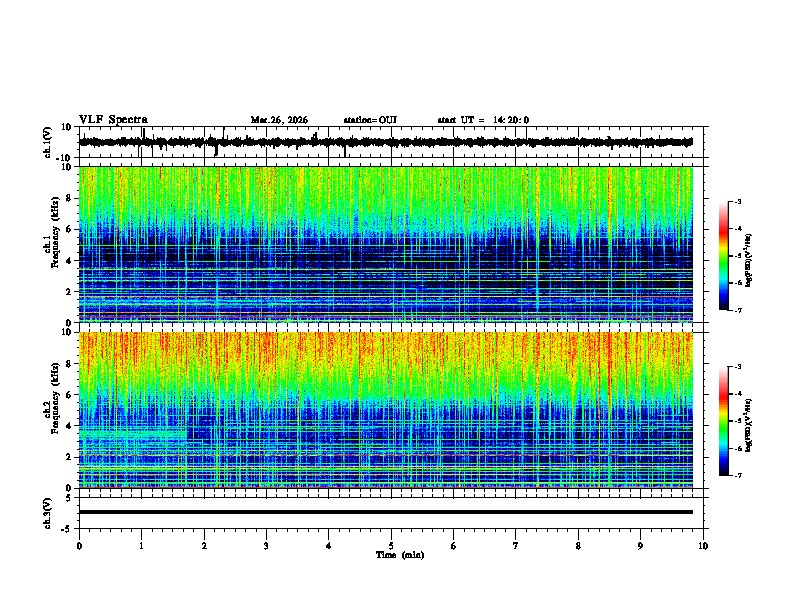This screenshot has width=792, height=612.
Task: Select the date label Mar.26, 2026
Action: [x=279, y=120]
